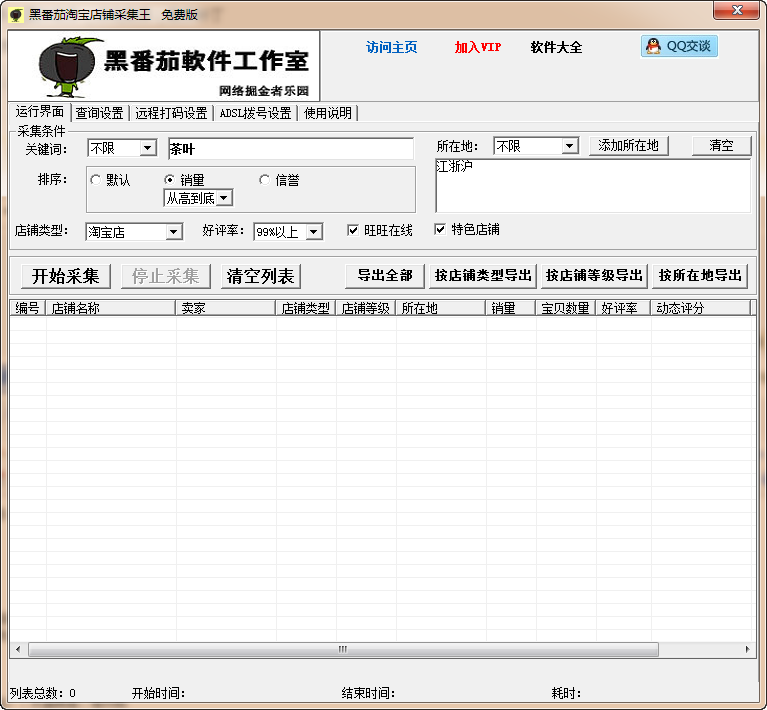Click the 清空 location button
Screen dimensions: 767x710
[x=721, y=146]
